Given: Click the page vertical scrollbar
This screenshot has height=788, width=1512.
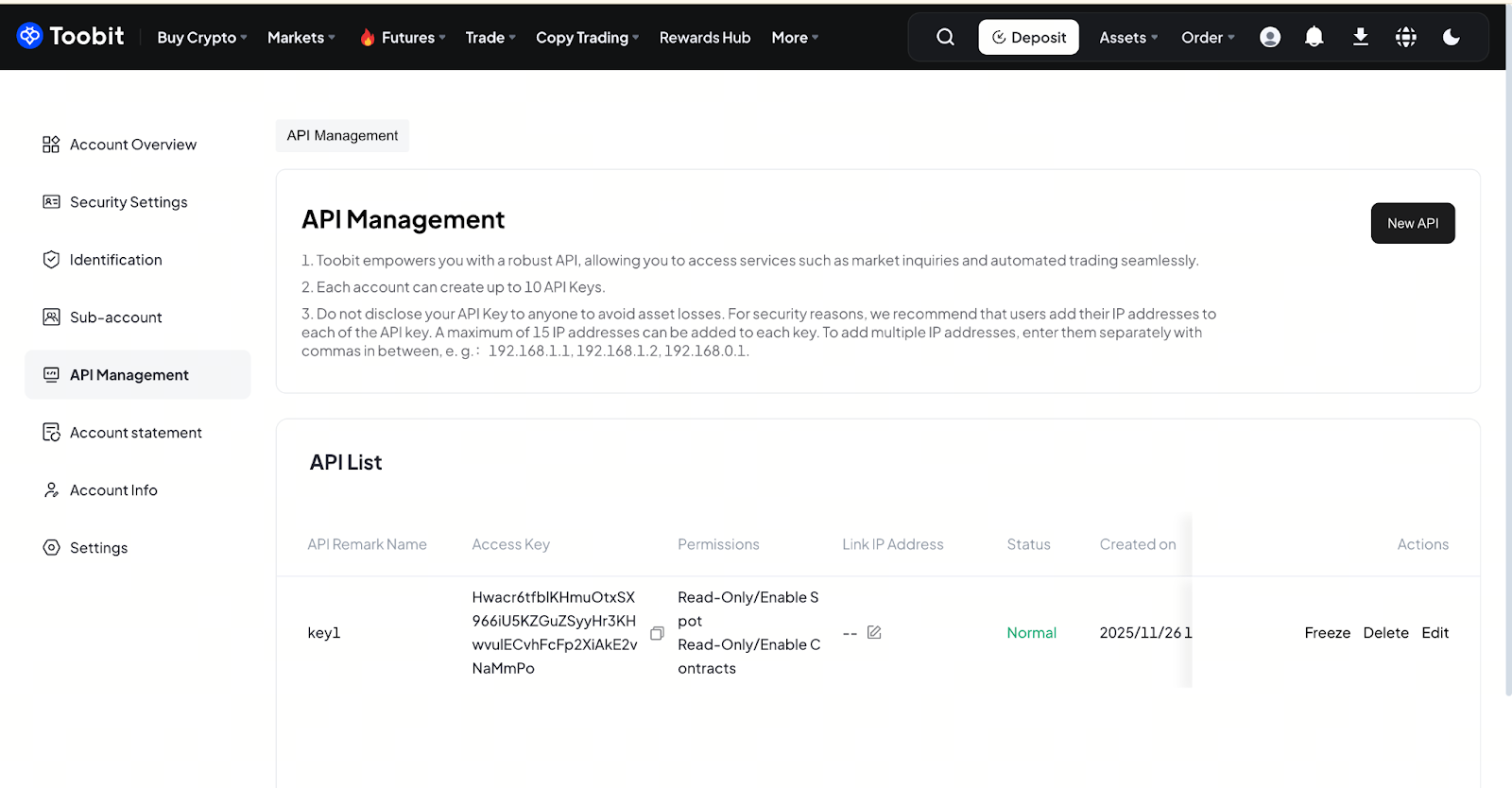Looking at the screenshot, I should point(1507,378).
